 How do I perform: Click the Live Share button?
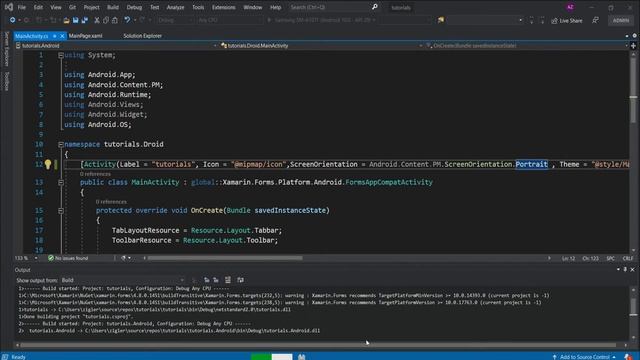[x=567, y=20]
